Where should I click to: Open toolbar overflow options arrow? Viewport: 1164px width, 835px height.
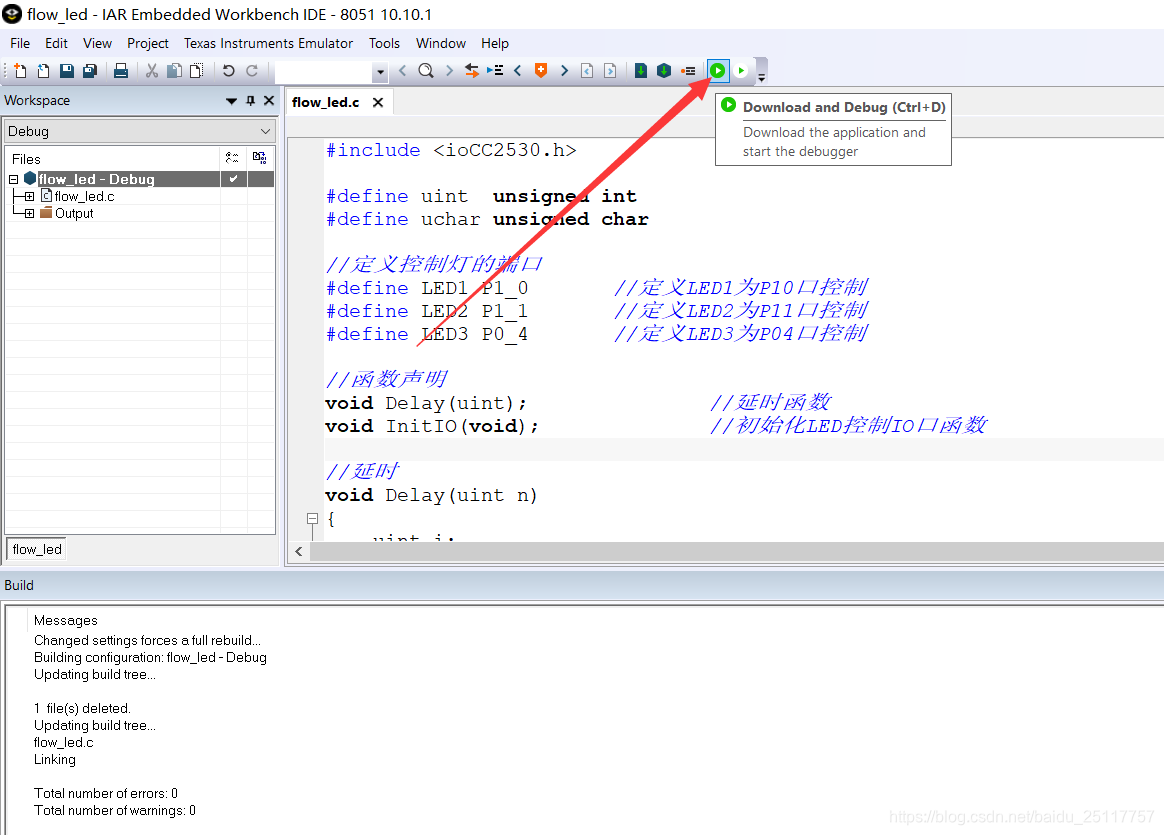[762, 77]
